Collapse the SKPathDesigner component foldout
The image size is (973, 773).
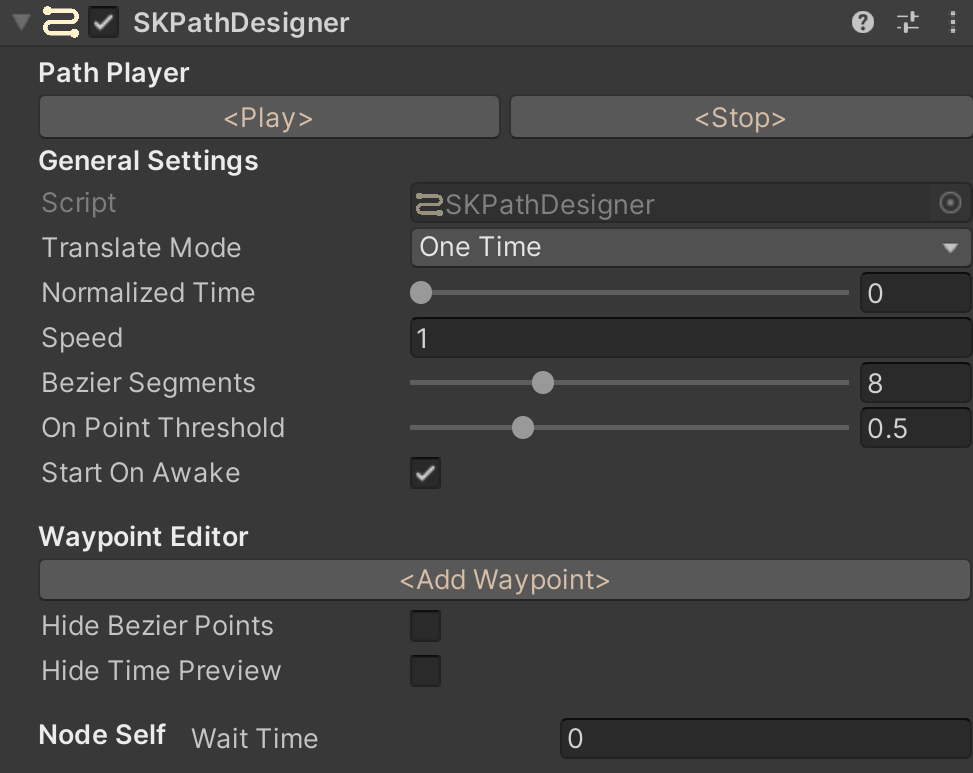[x=21, y=22]
